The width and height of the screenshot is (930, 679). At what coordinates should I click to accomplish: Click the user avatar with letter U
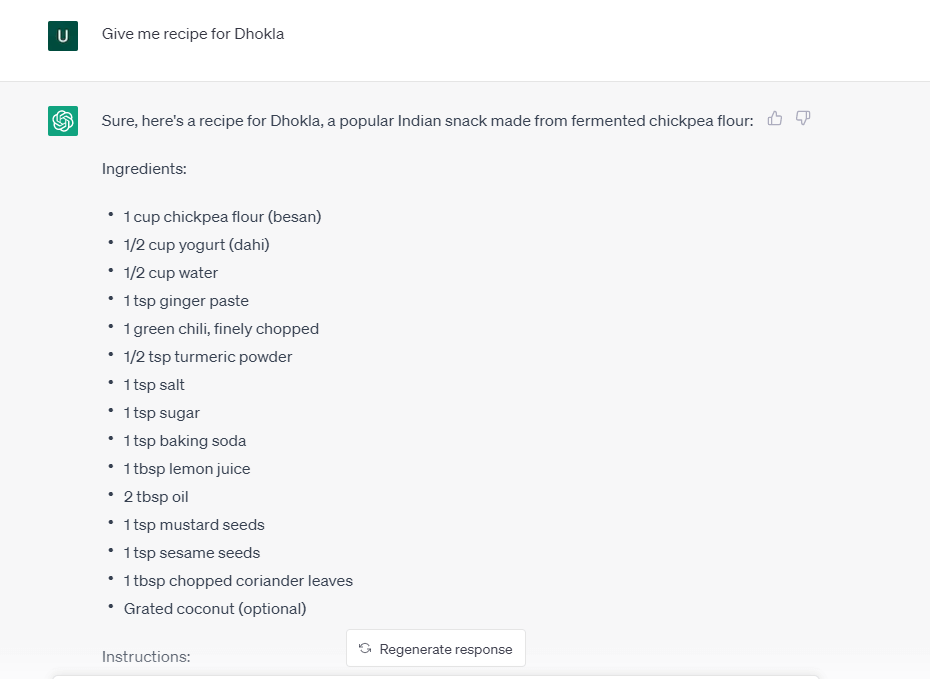pyautogui.click(x=62, y=35)
